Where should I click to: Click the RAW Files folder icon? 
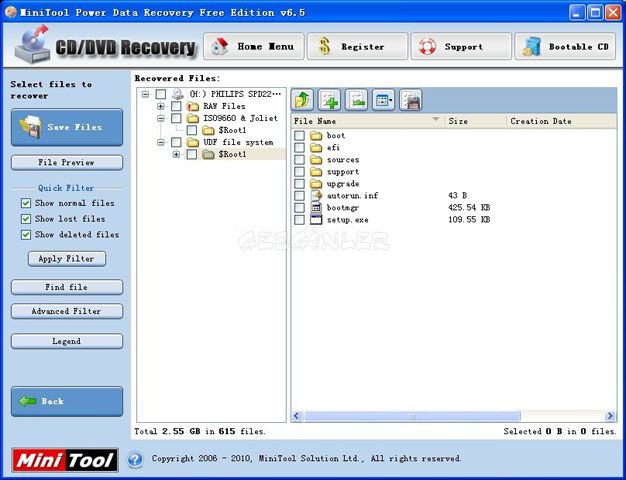tap(193, 106)
